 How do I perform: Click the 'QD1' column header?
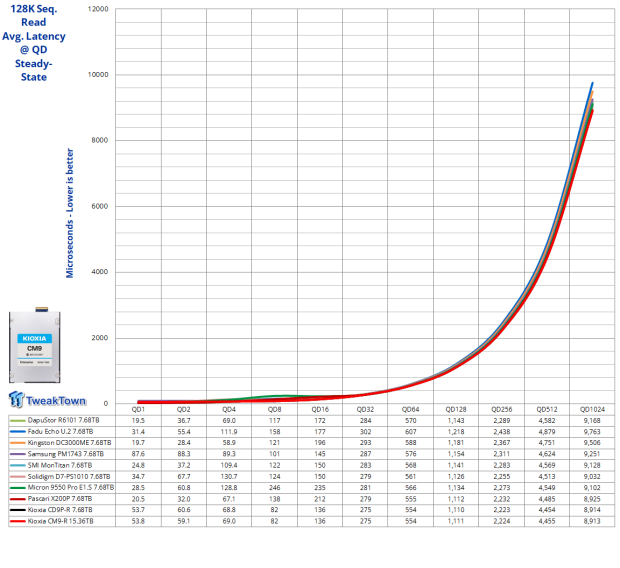click(138, 409)
